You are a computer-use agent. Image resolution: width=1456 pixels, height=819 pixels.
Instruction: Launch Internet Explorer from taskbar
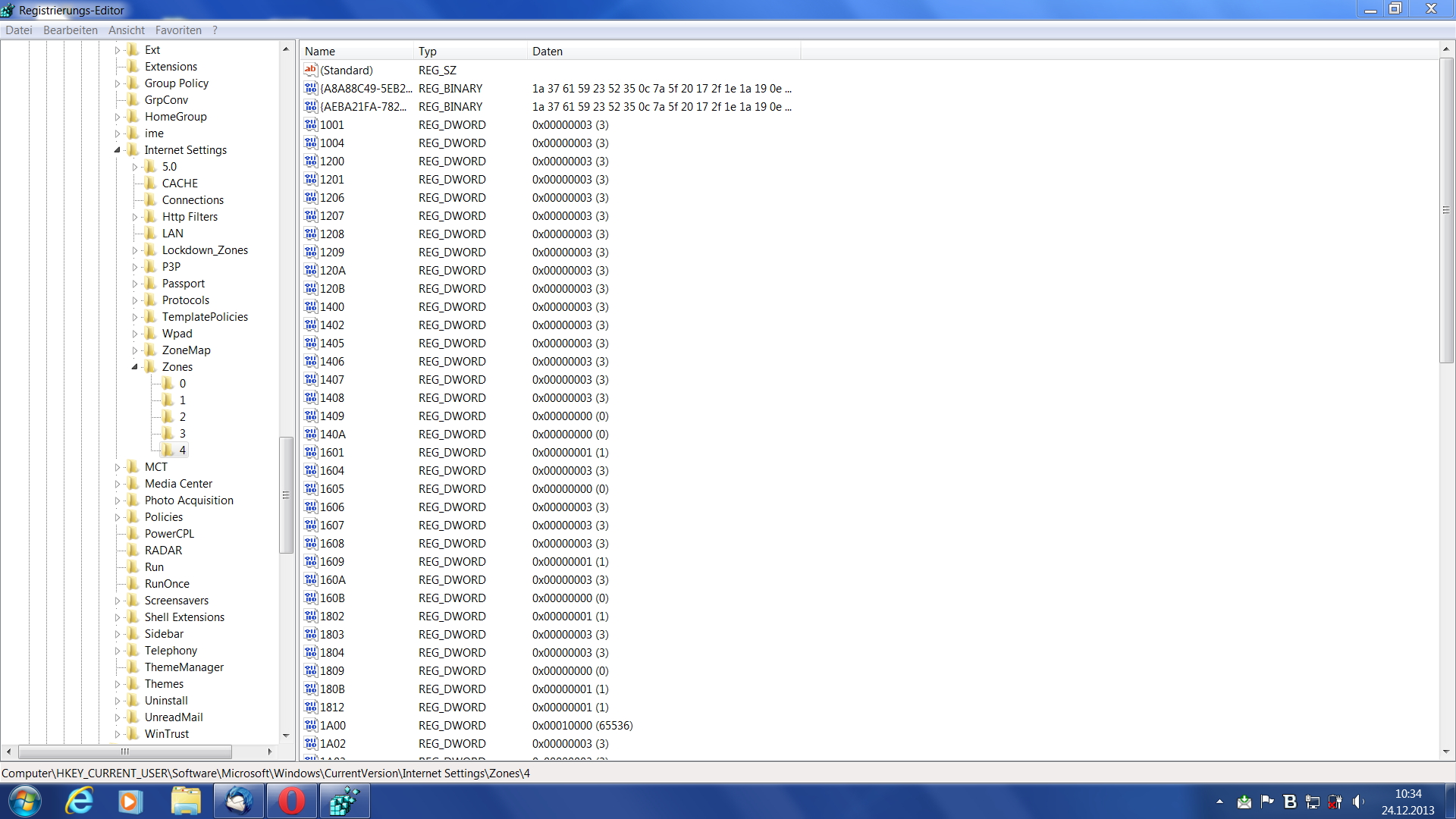pos(79,801)
